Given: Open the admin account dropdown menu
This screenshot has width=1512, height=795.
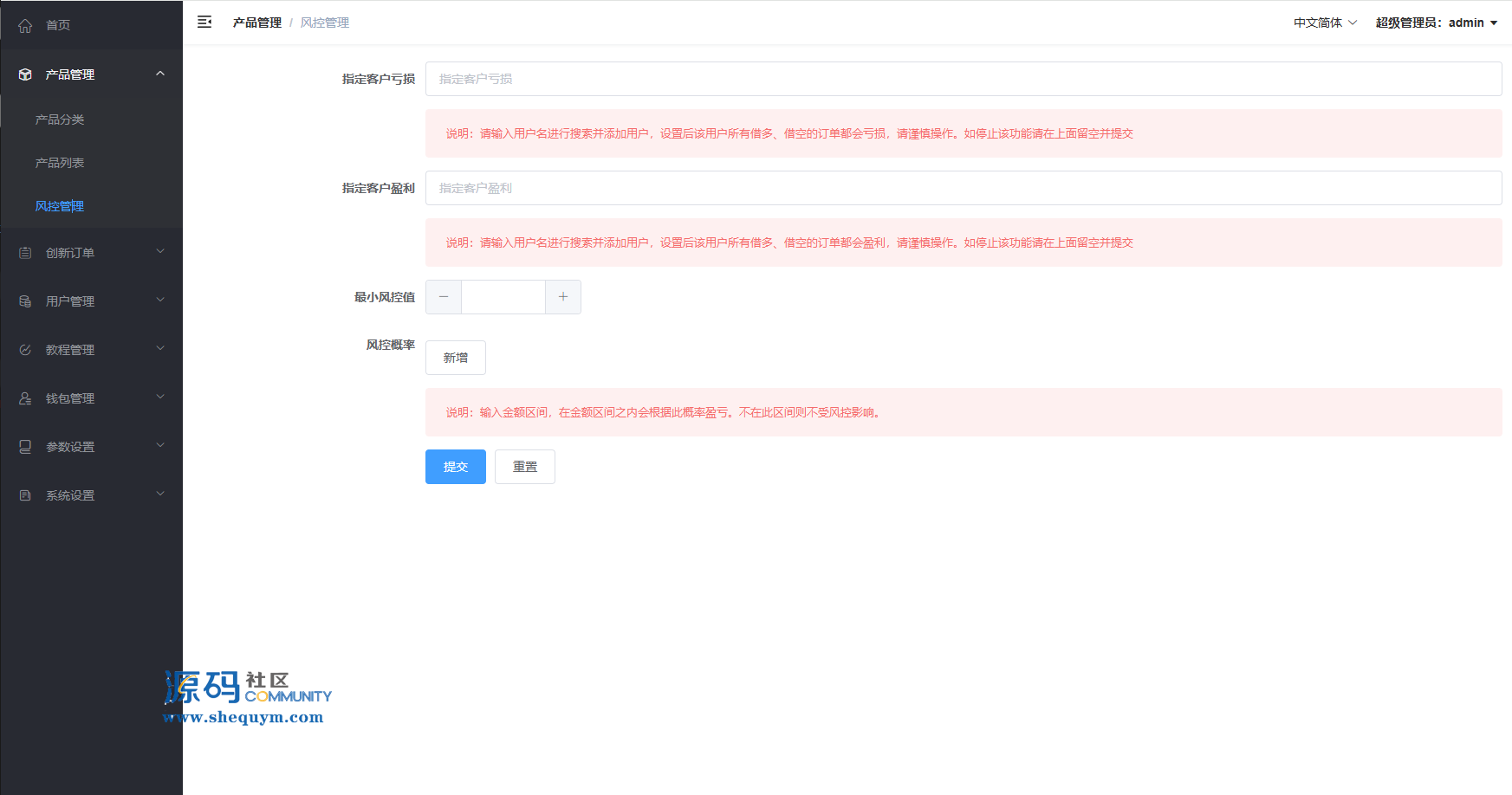Looking at the screenshot, I should tap(1436, 23).
